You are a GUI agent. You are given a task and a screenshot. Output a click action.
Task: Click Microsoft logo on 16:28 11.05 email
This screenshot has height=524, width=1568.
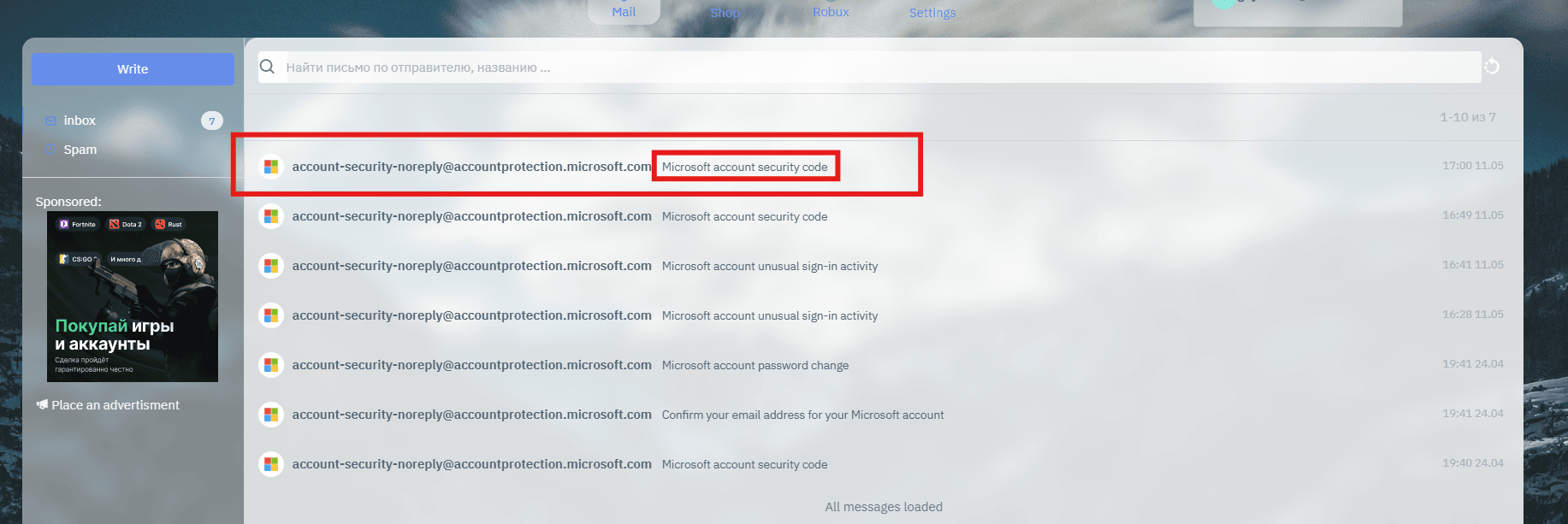tap(271, 315)
